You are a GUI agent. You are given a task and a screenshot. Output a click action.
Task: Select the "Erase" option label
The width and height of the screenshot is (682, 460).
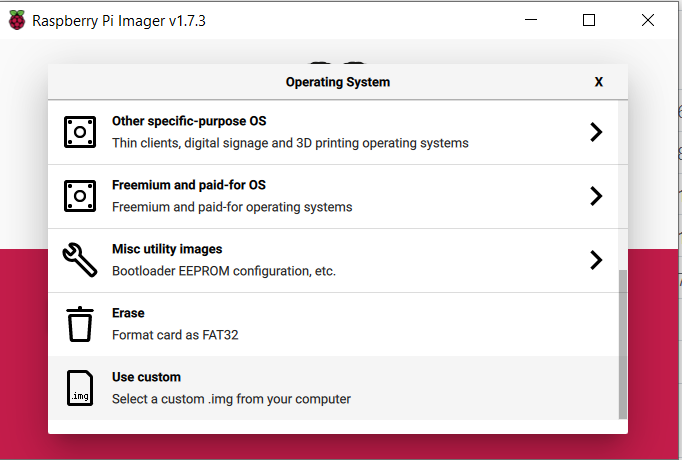tap(128, 313)
